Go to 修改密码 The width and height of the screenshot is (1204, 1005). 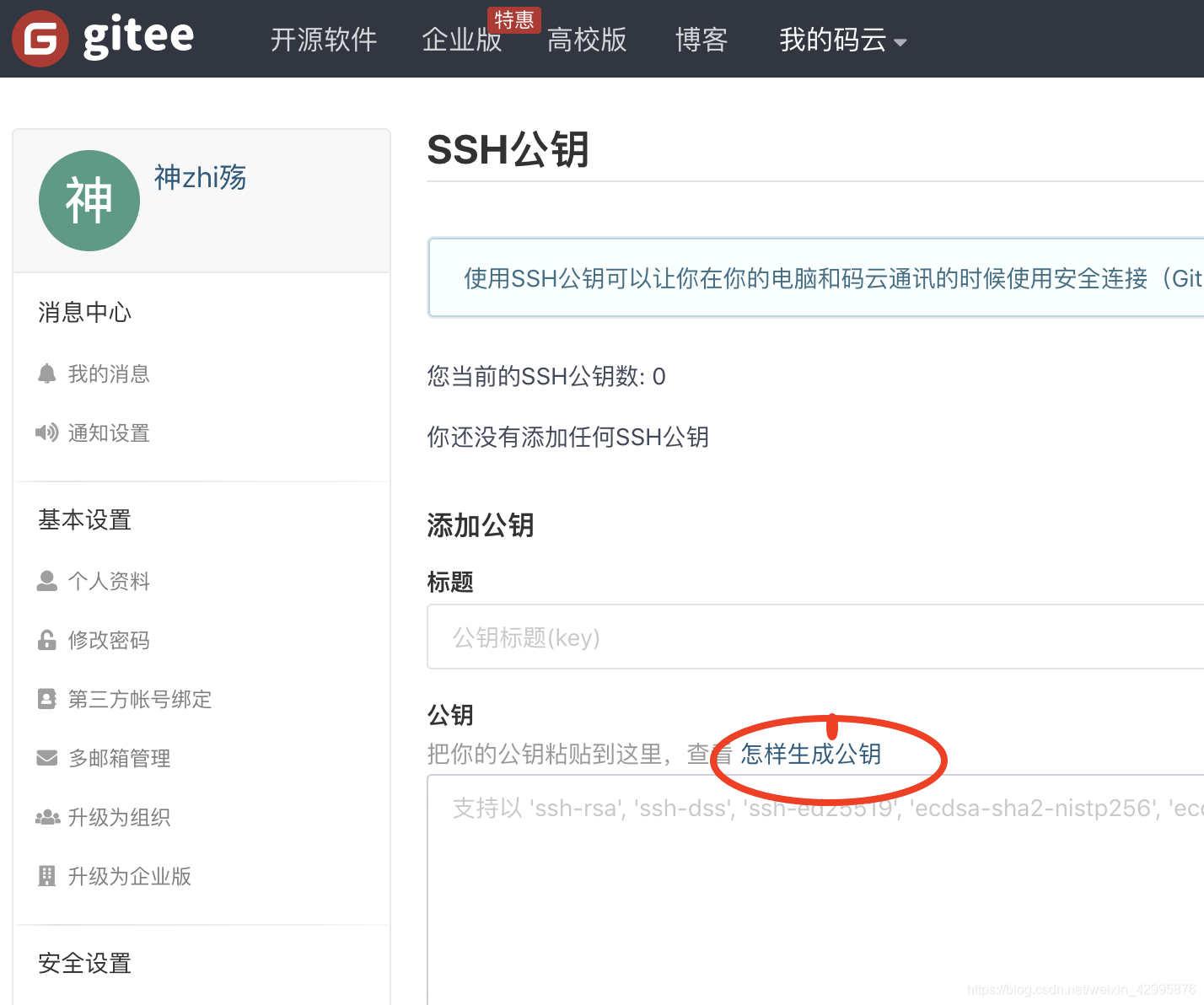109,640
